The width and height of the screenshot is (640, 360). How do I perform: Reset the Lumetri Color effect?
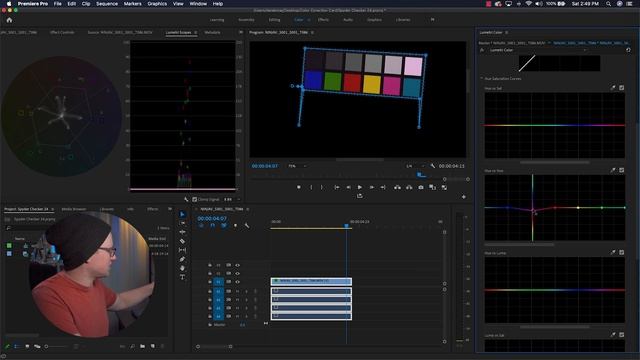point(628,50)
